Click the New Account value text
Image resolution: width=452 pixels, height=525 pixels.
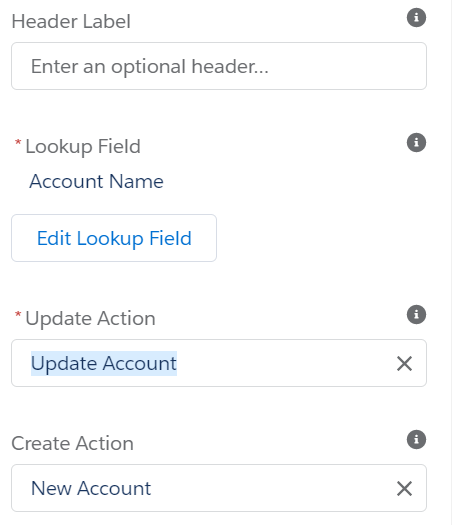click(x=91, y=488)
